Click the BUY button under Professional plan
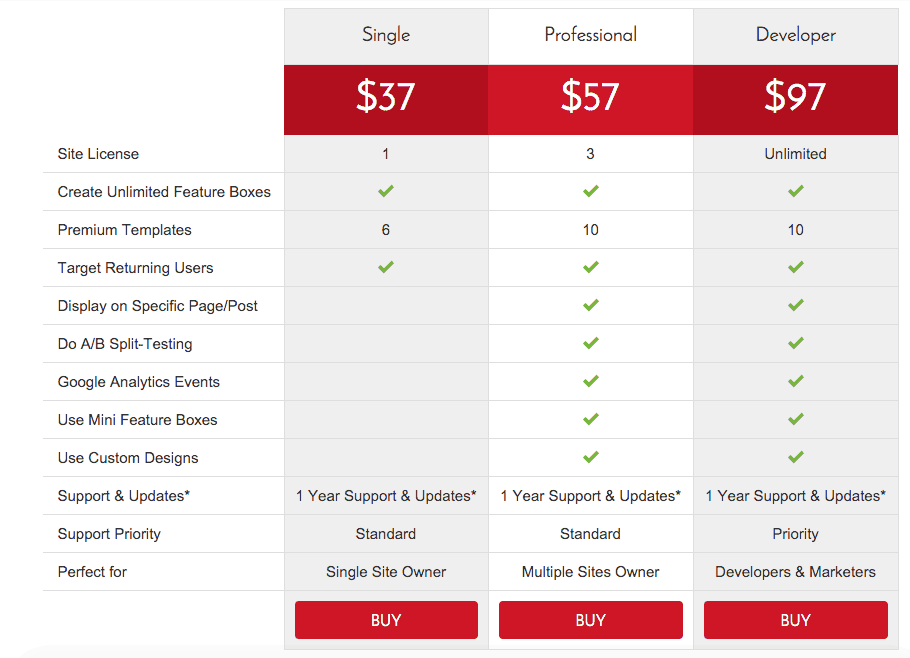Image resolution: width=910 pixels, height=658 pixels. point(590,620)
